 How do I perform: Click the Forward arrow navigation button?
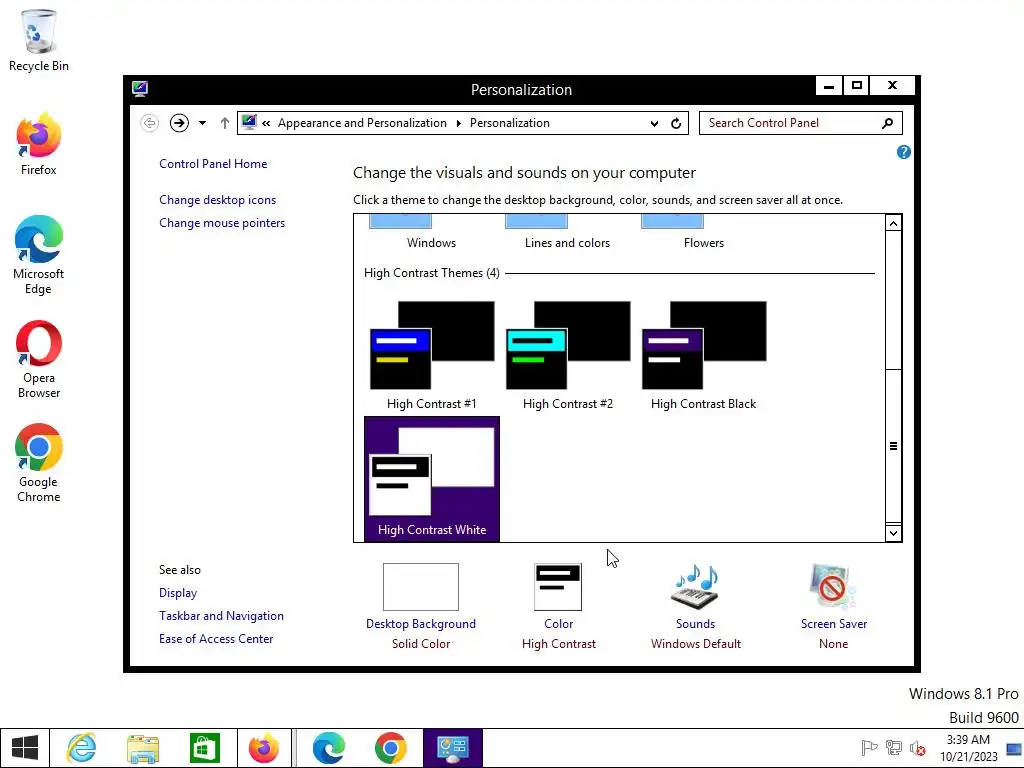click(179, 123)
